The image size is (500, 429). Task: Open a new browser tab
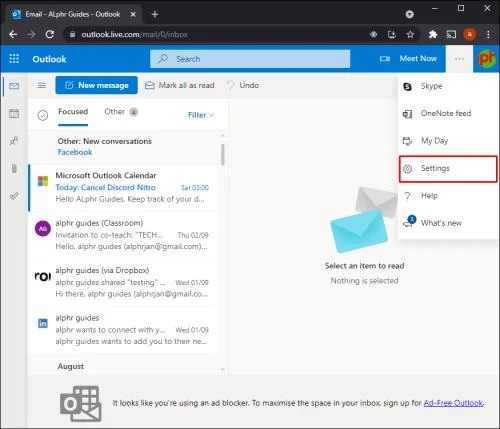coord(155,14)
